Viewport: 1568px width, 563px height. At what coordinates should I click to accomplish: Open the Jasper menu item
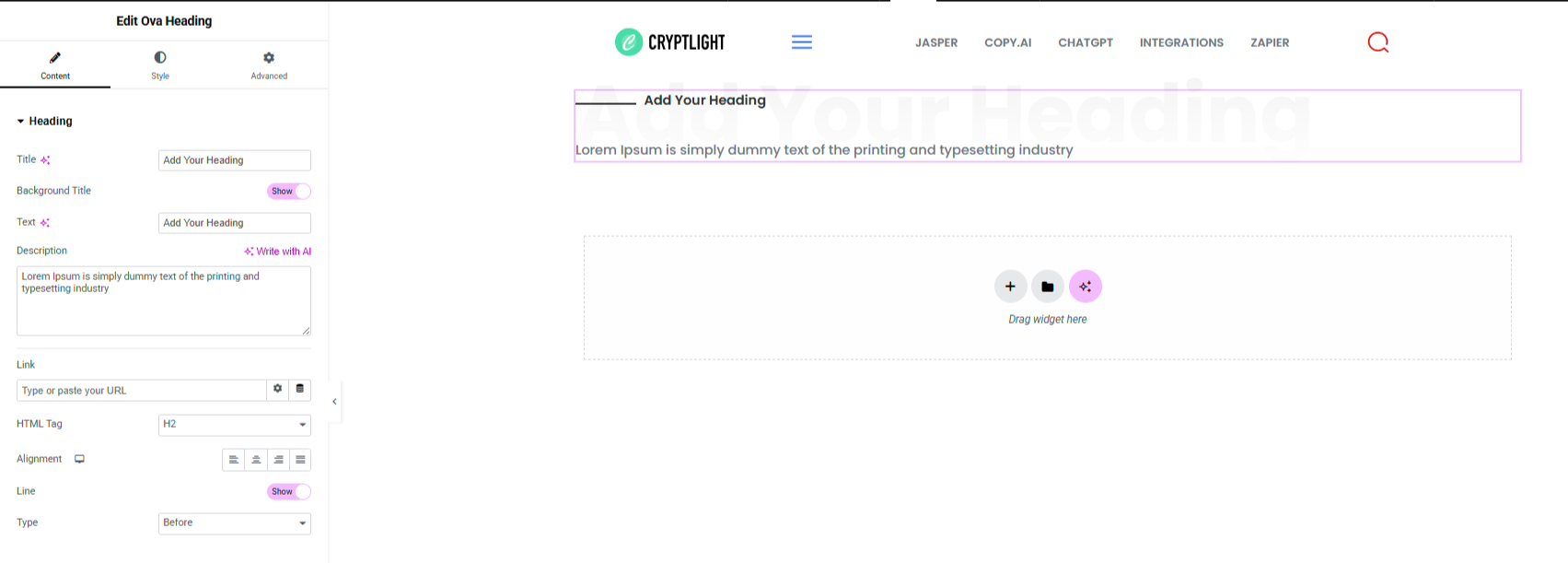(x=936, y=43)
